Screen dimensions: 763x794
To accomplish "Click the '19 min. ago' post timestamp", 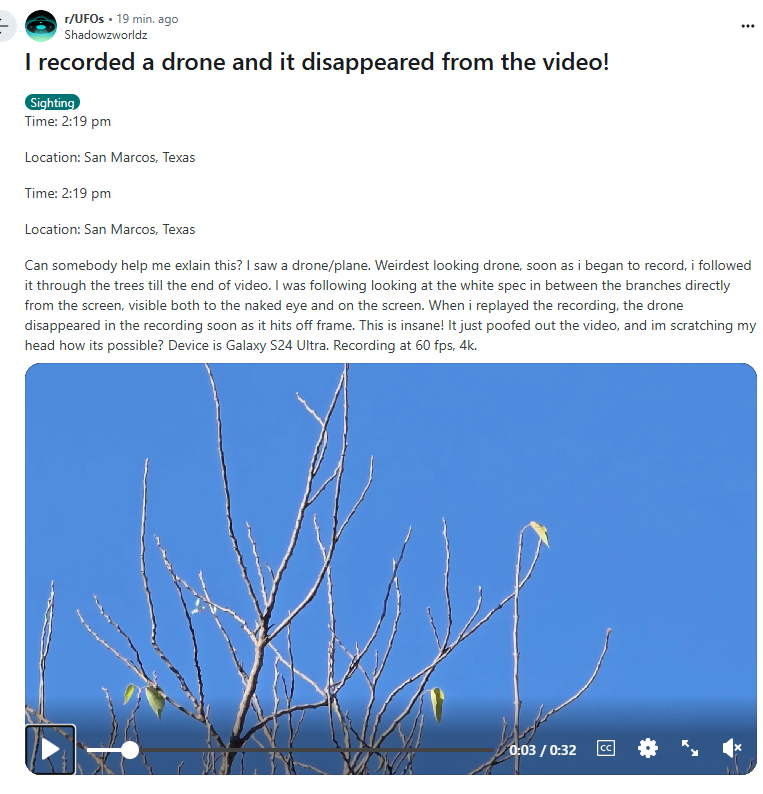I will coord(147,19).
